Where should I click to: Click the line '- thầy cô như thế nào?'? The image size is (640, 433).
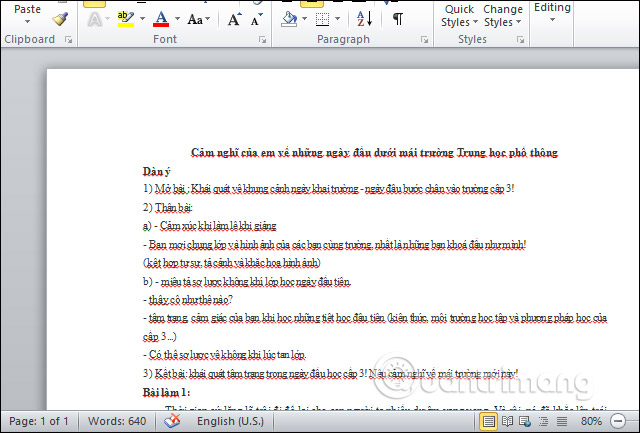coord(188,300)
